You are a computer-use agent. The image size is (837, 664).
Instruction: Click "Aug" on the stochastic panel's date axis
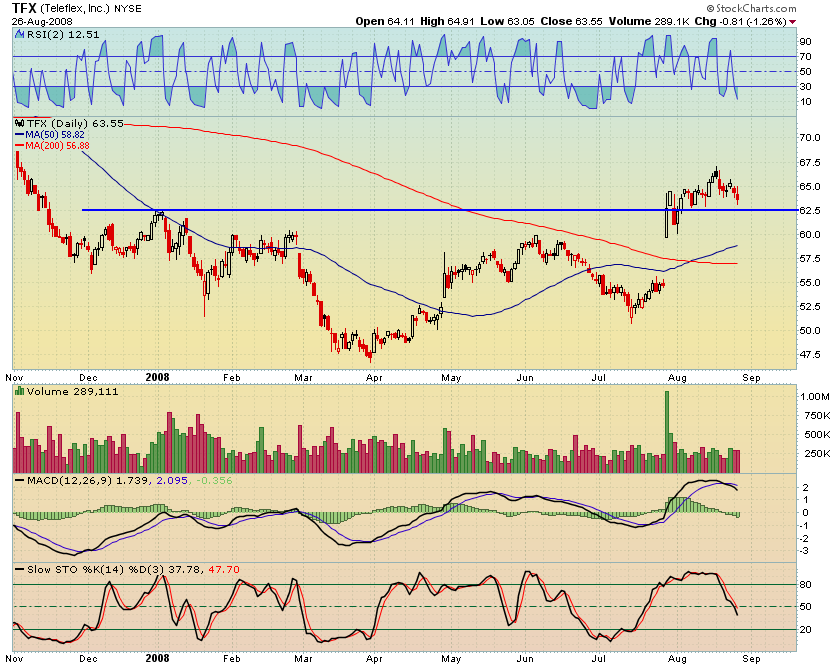click(x=677, y=659)
